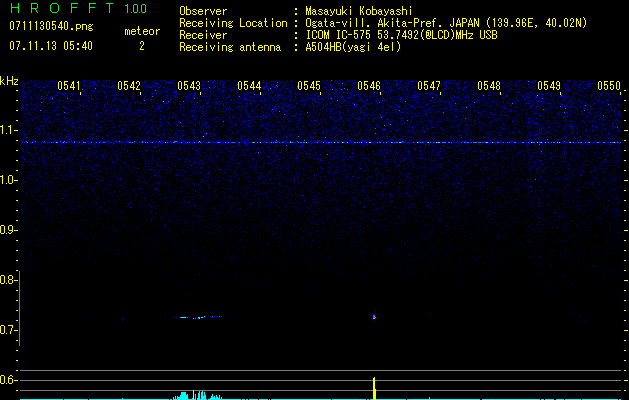Click the 0.8 frequency axis label
Image resolution: width=629 pixels, height=400 pixels.
(x=8, y=280)
